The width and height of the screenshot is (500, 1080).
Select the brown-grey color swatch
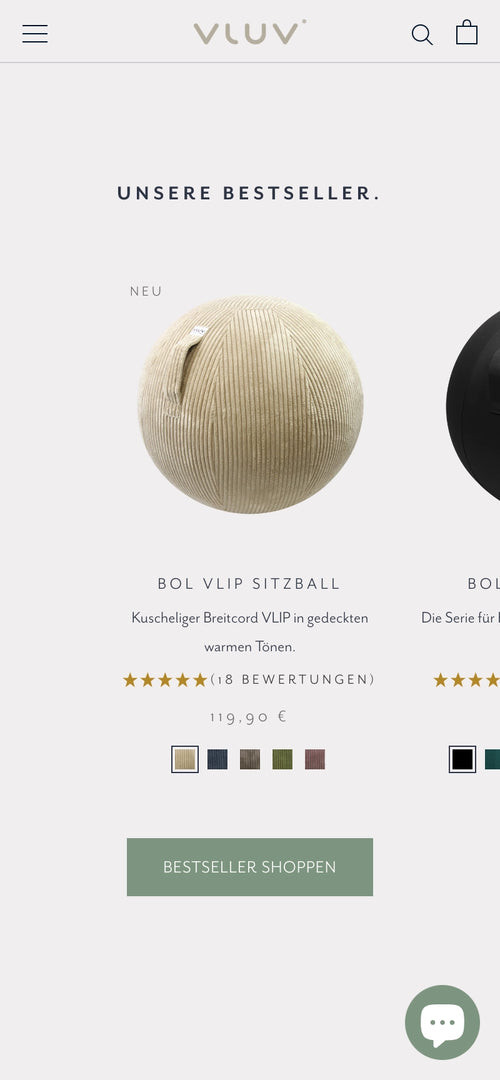click(250, 759)
